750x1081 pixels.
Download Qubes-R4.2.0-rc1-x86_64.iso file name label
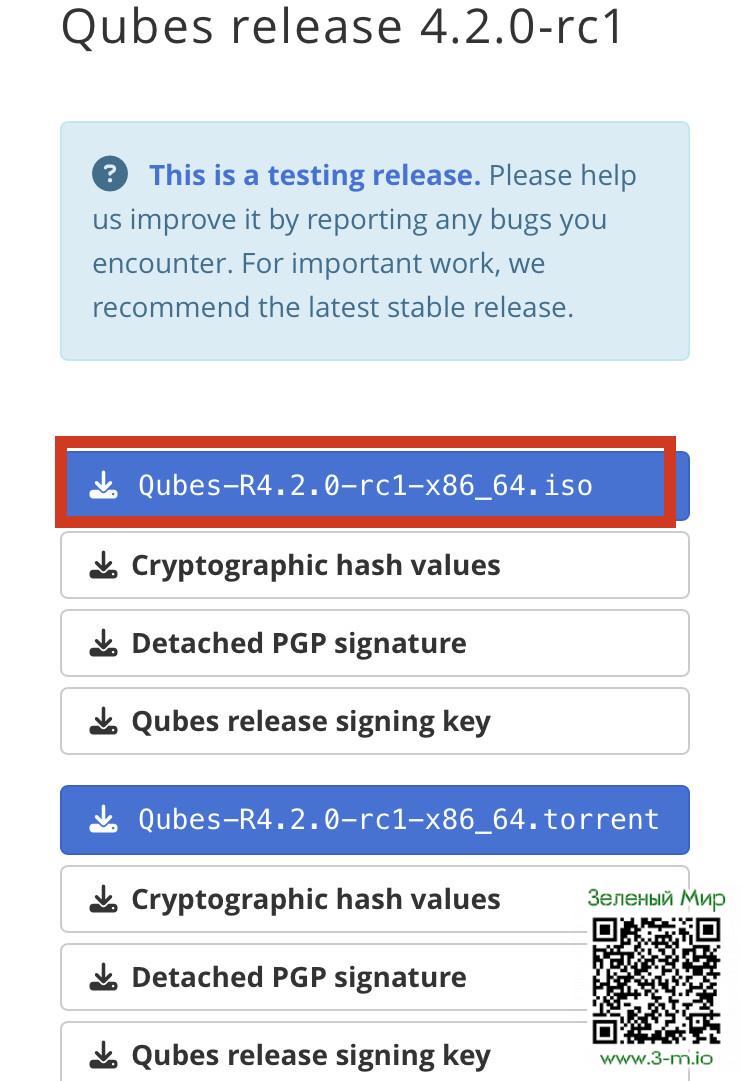[x=365, y=486]
